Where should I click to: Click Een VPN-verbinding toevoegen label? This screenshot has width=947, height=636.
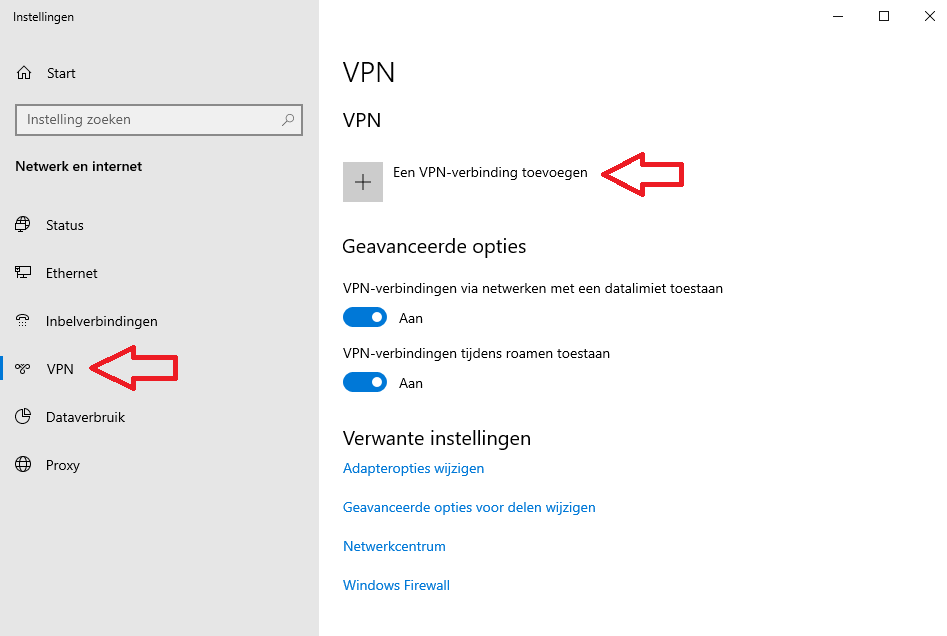(x=490, y=172)
